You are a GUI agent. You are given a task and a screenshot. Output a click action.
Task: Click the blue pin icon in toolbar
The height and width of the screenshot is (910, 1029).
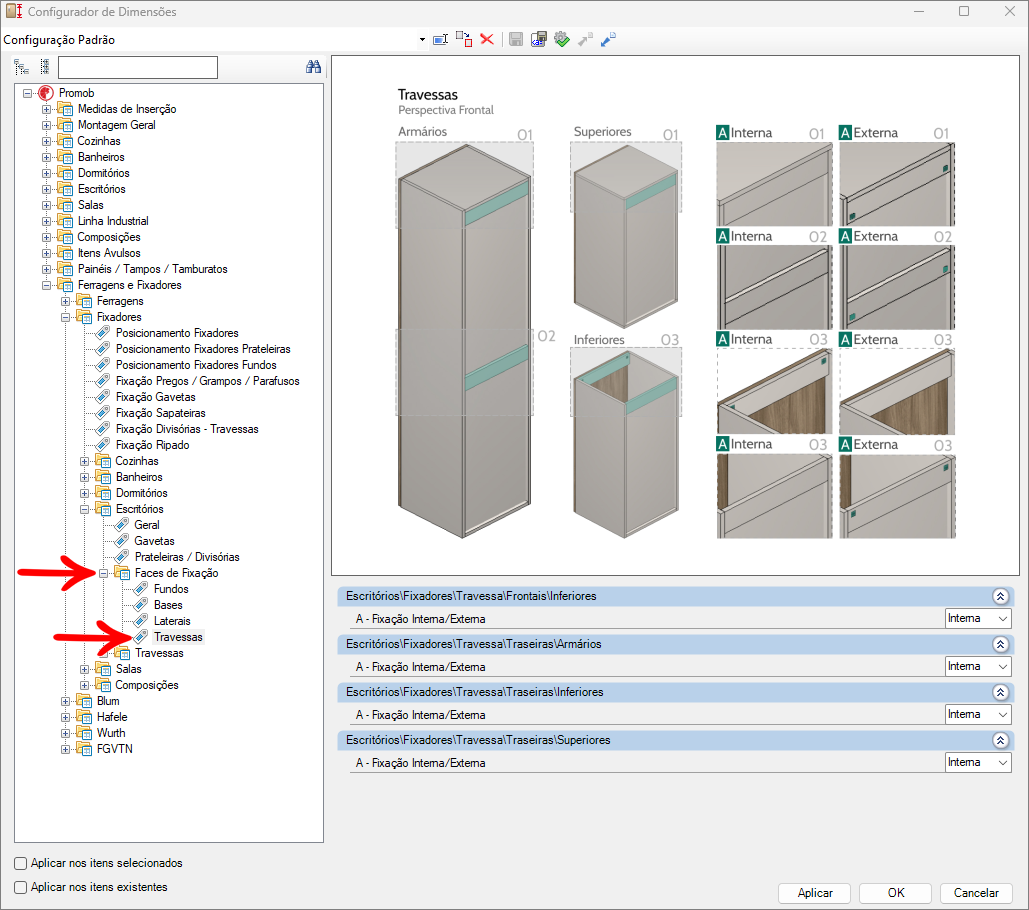608,39
